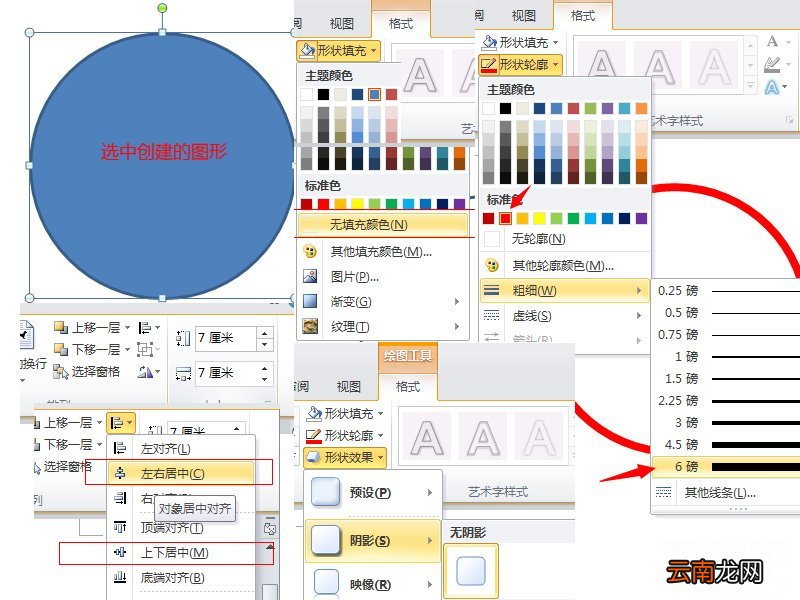Viewport: 800px width, 600px height.
Task: Select the 1.5 磅 line weight
Action: [727, 379]
